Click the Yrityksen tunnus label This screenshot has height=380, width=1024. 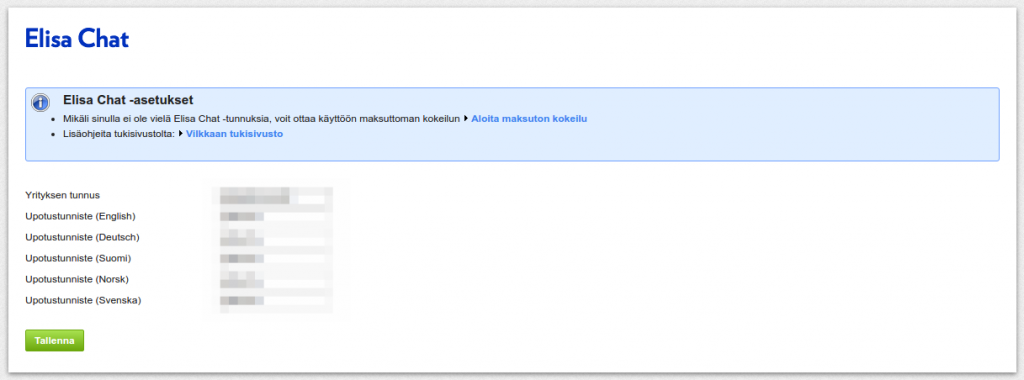(x=63, y=195)
